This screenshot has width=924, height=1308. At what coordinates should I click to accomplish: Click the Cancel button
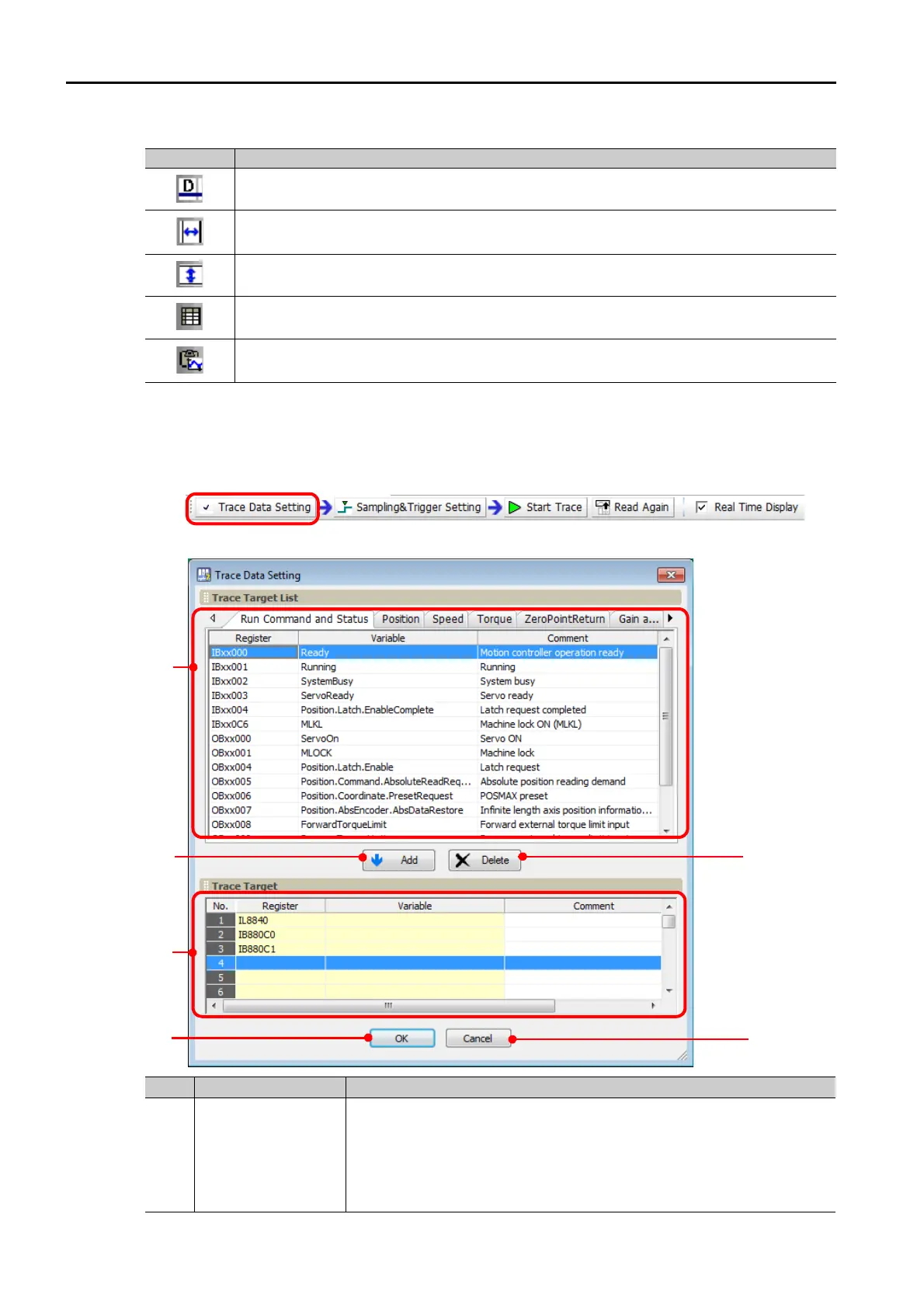coord(478,1038)
